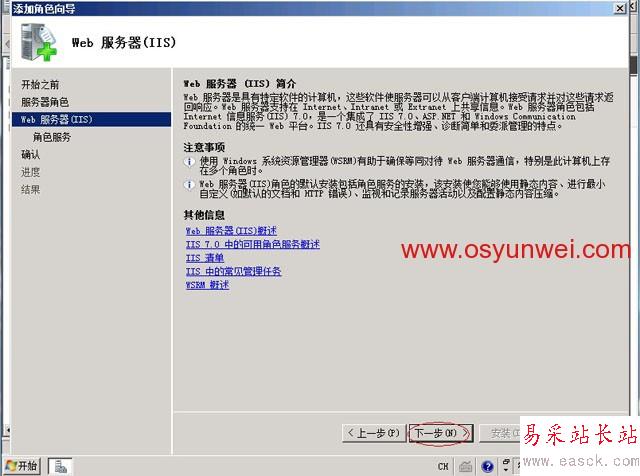Select 角色服务 in the wizard sidebar

pos(52,137)
